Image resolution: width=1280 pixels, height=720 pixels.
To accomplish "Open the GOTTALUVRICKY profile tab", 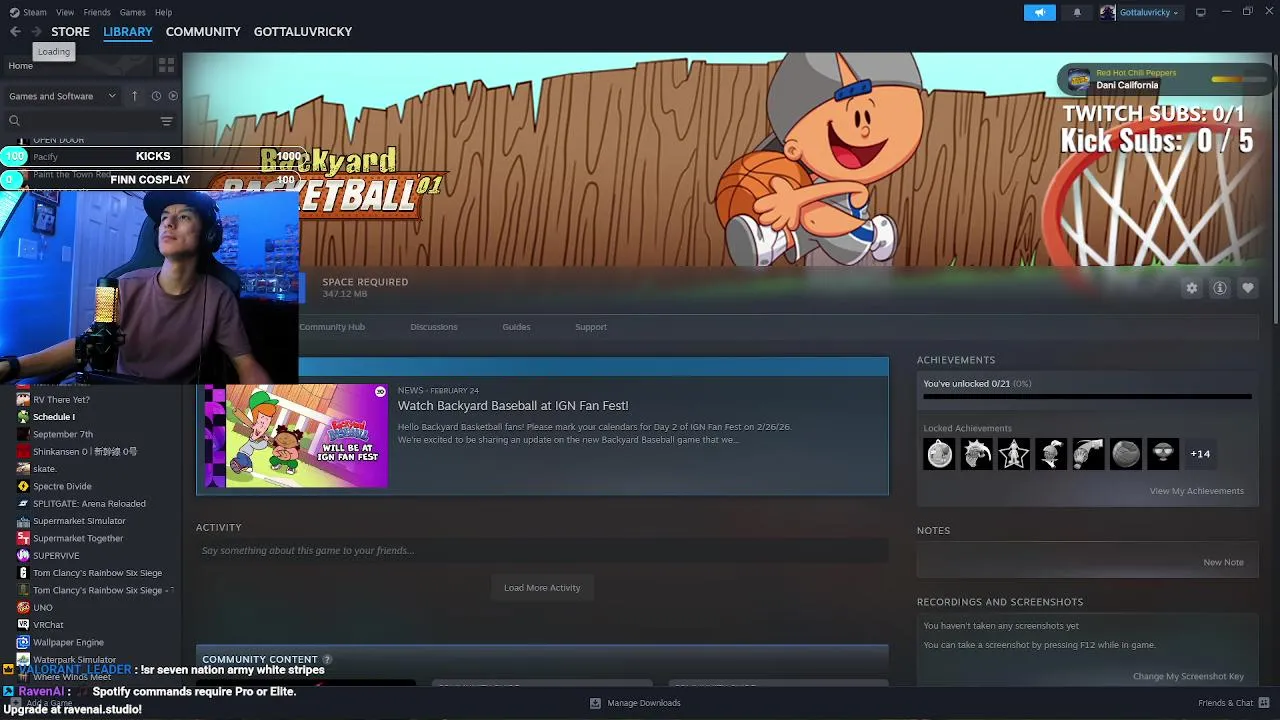I will coord(303,32).
